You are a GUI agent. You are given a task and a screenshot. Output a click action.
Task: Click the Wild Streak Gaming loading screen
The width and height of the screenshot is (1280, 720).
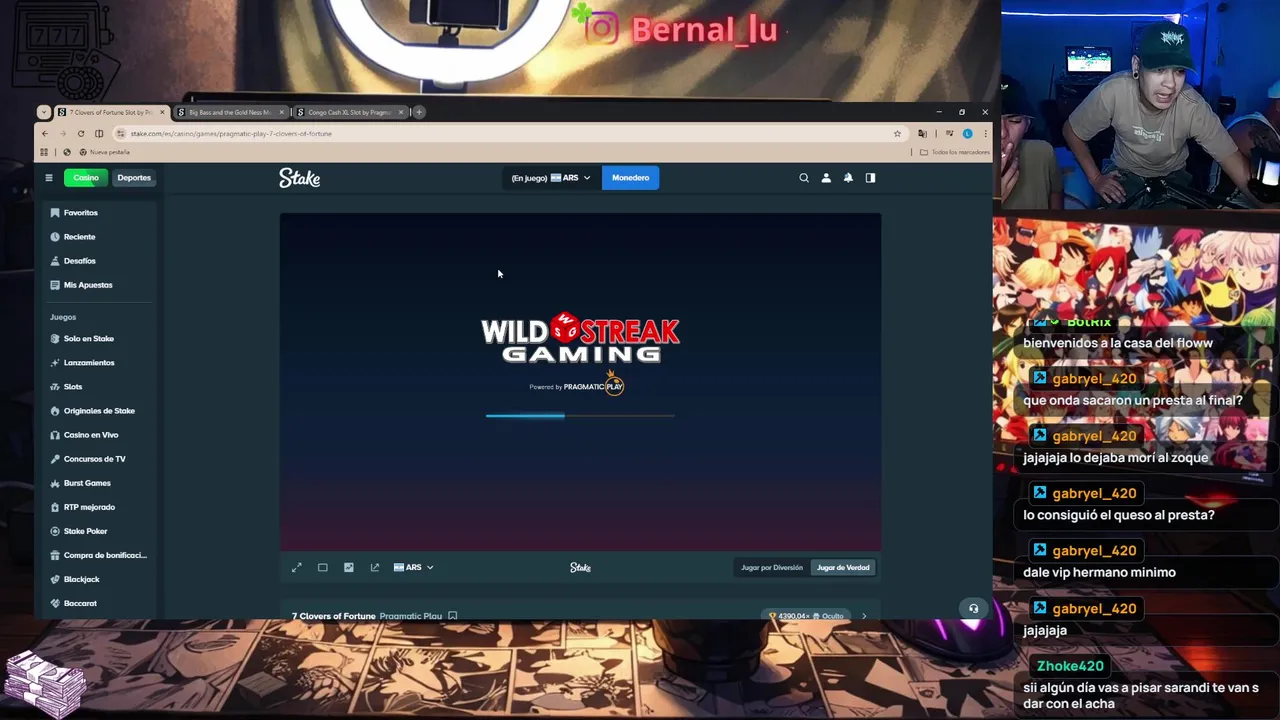point(580,381)
